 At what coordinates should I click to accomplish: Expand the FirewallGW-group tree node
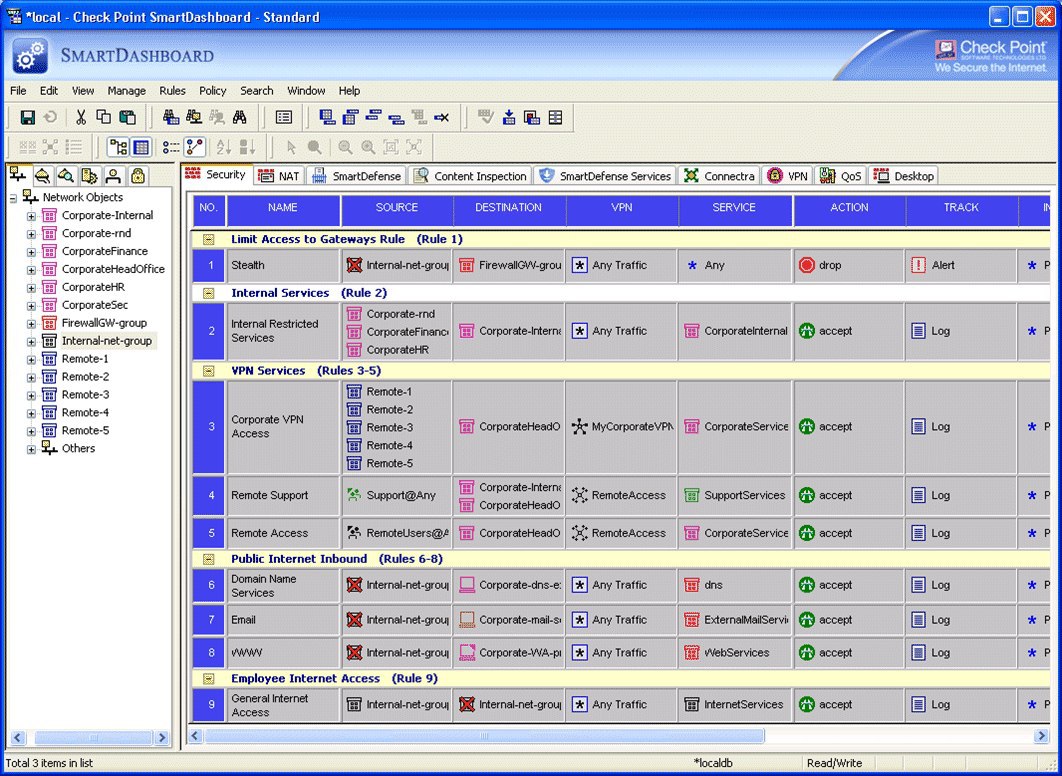(x=31, y=324)
